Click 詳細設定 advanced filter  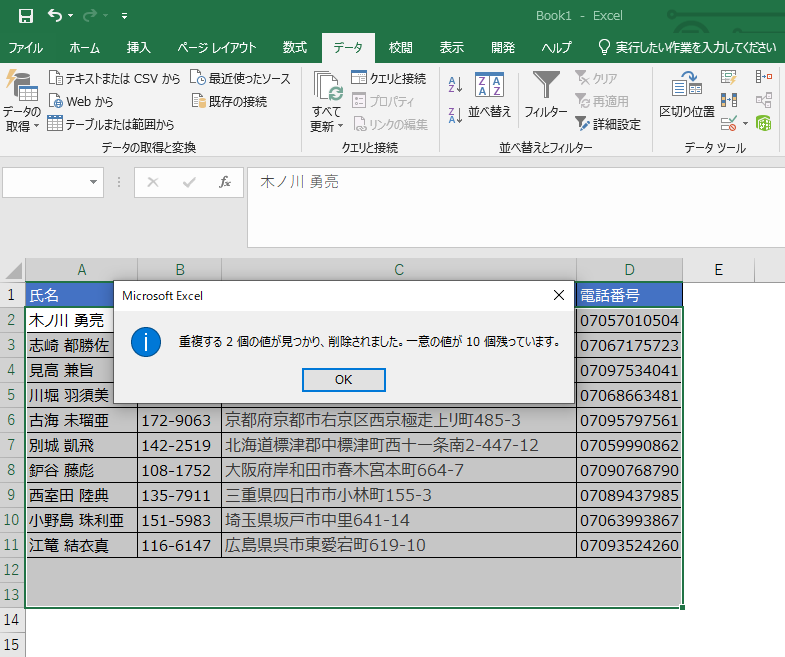[608, 124]
